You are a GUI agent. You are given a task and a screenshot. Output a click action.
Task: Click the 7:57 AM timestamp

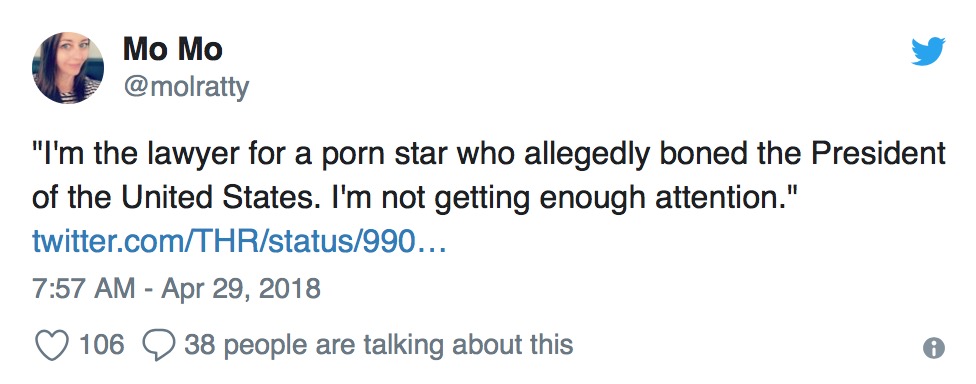(x=83, y=289)
